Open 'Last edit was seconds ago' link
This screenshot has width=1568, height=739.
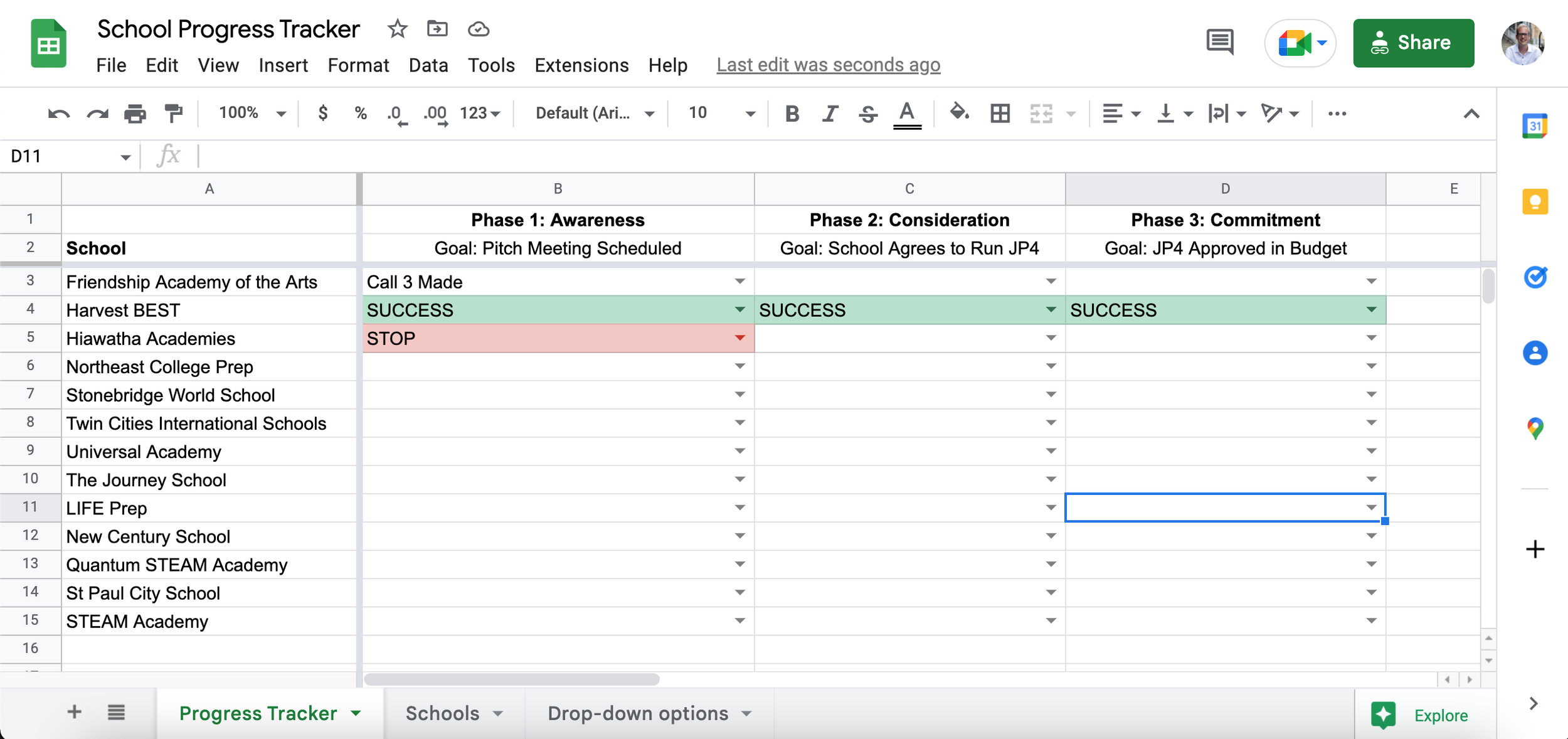(828, 65)
